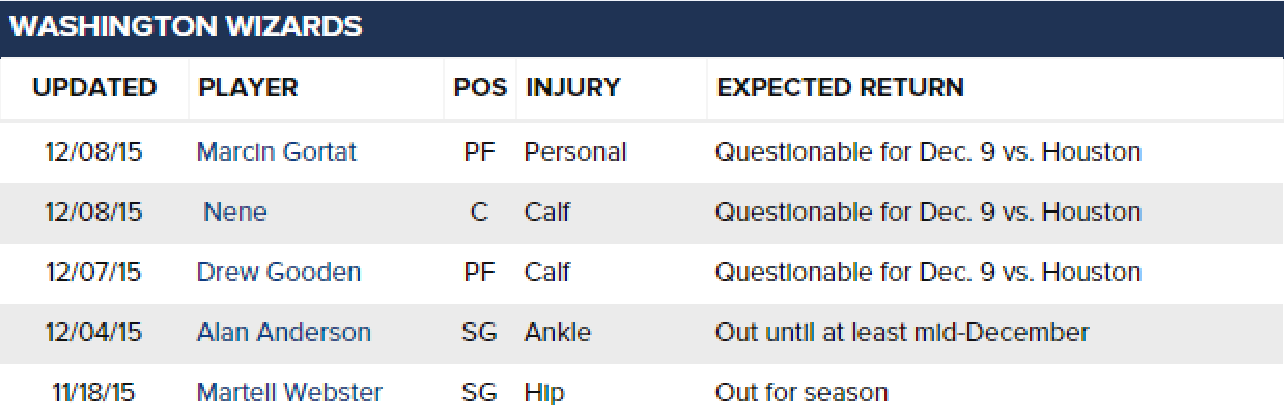
Task: Open Martell Webster player profile
Action: pos(289,392)
